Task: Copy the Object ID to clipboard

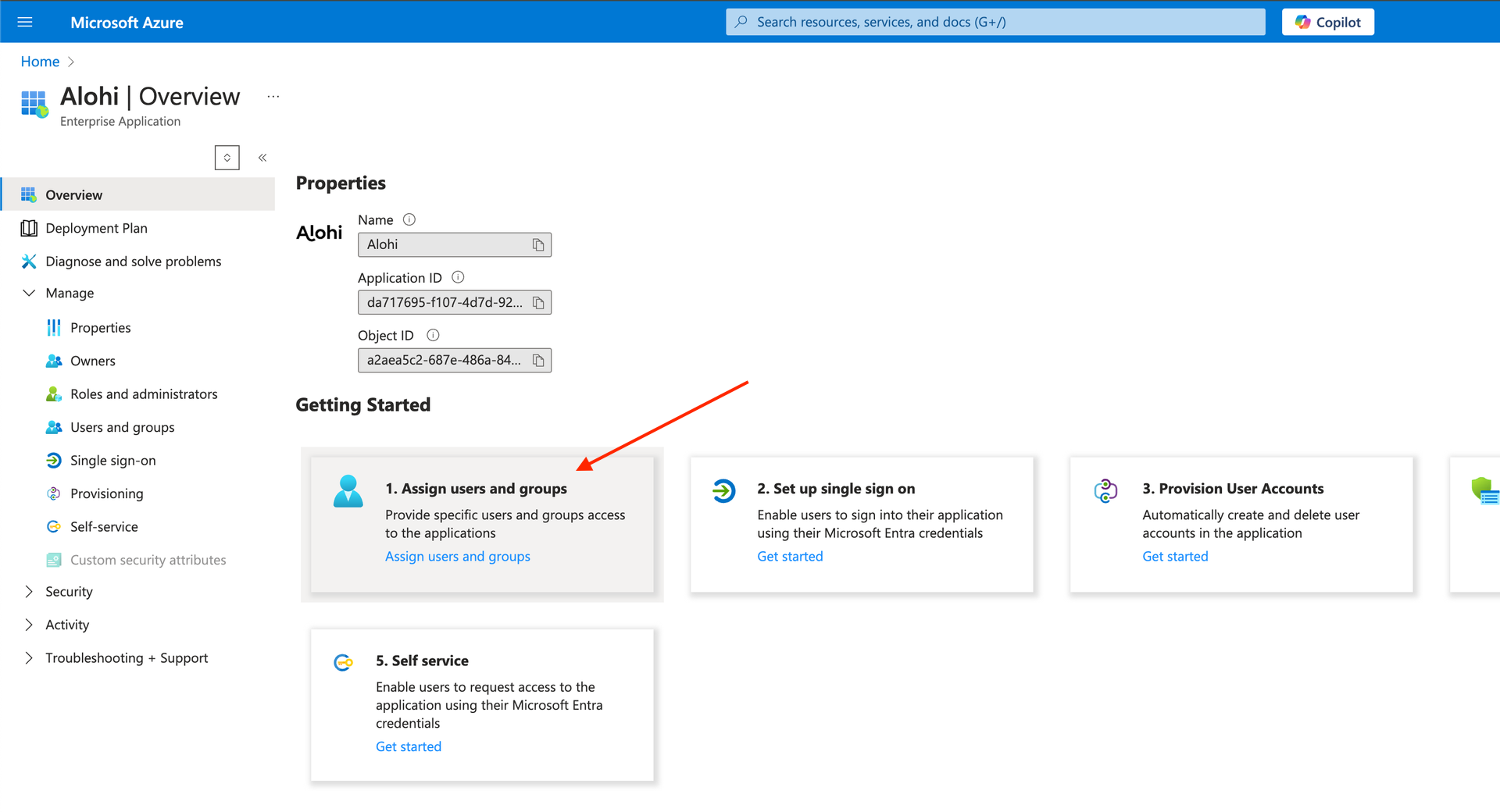Action: 538,361
